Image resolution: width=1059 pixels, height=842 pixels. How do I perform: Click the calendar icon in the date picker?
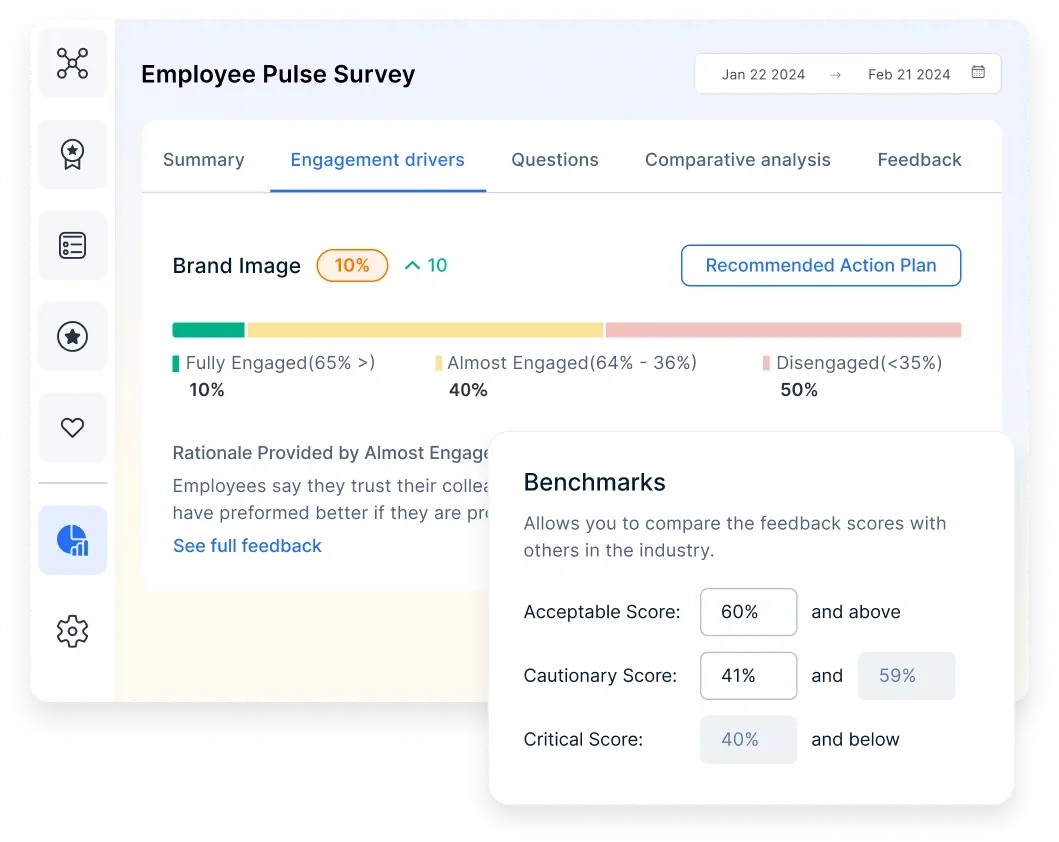[x=977, y=73]
